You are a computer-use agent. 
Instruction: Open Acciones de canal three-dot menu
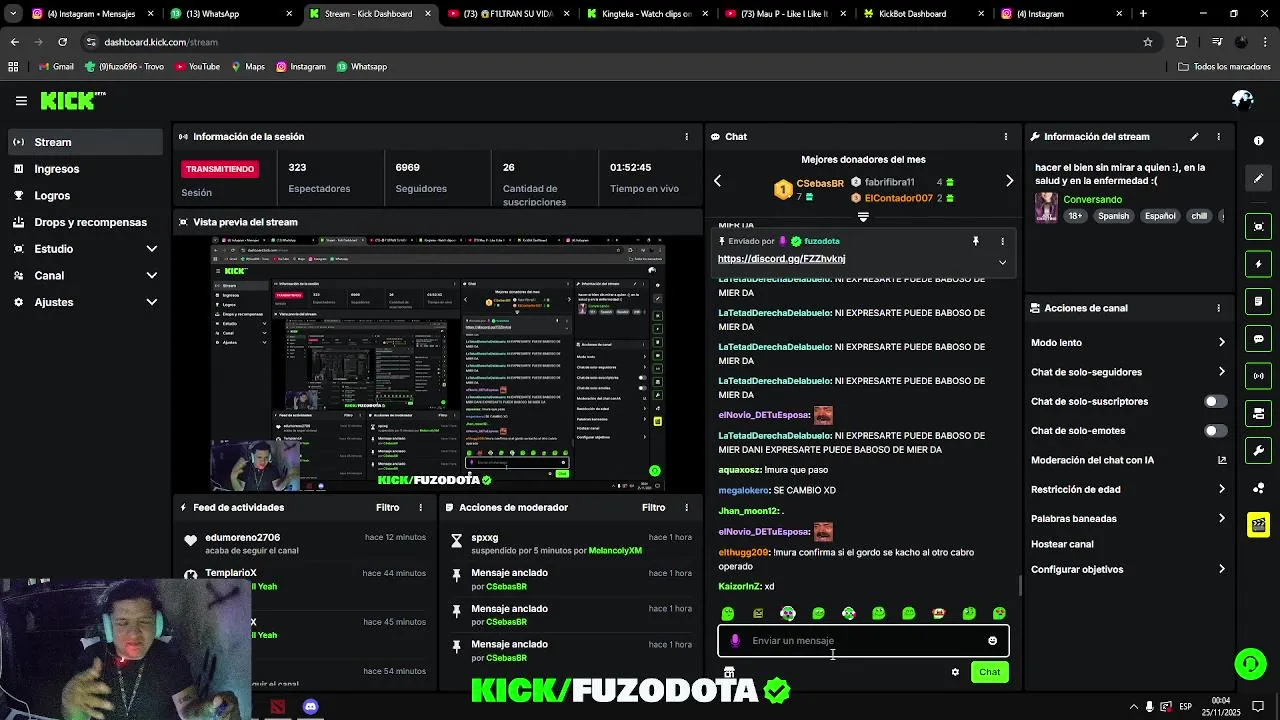pos(1218,308)
